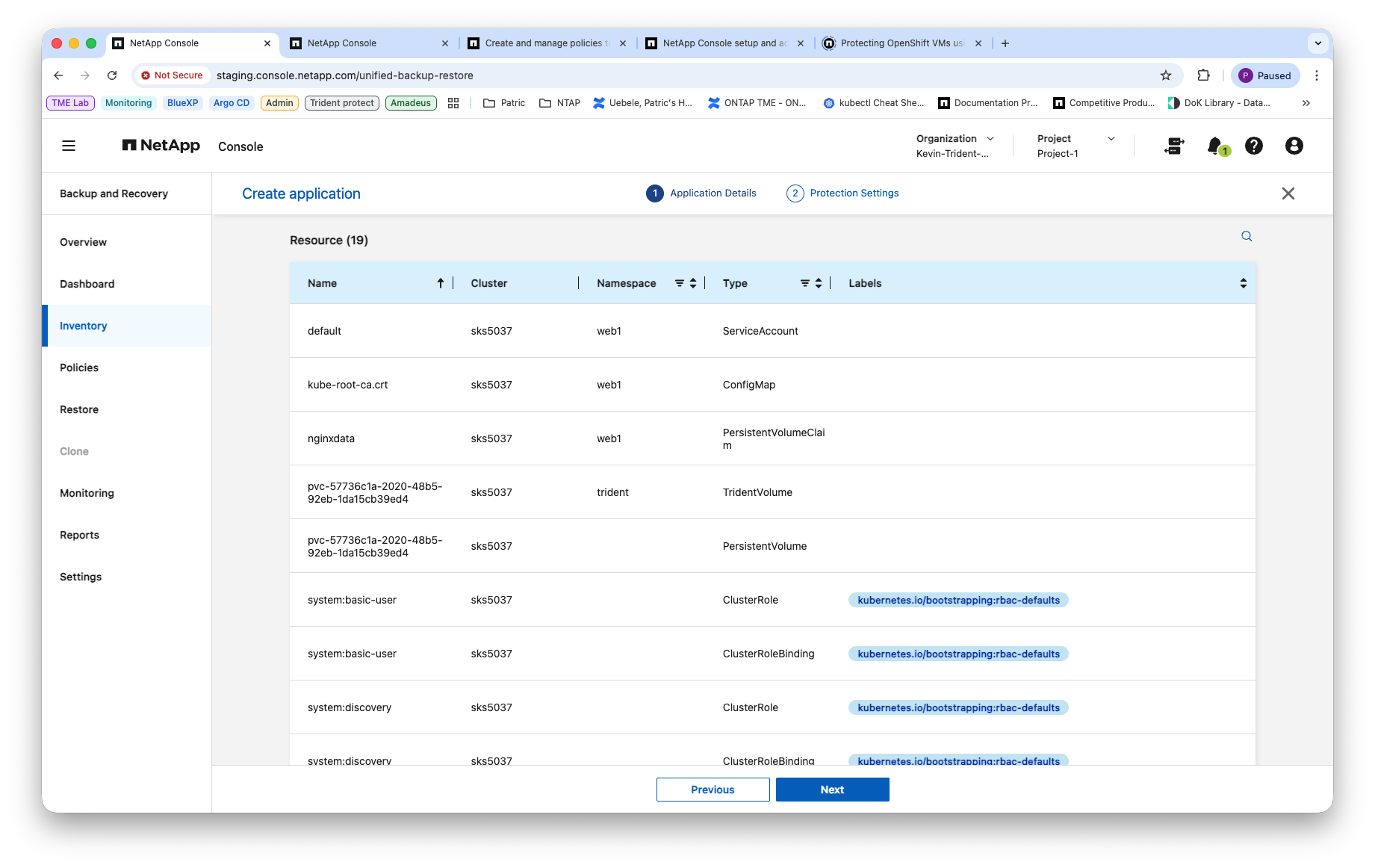Open the browser extensions puzzle icon
The image size is (1375, 868).
point(1203,75)
